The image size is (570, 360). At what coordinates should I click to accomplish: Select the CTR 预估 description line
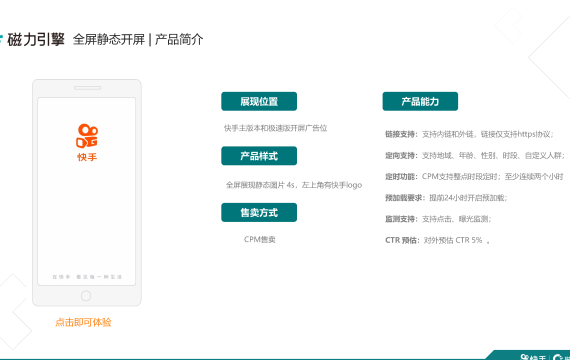(x=437, y=240)
